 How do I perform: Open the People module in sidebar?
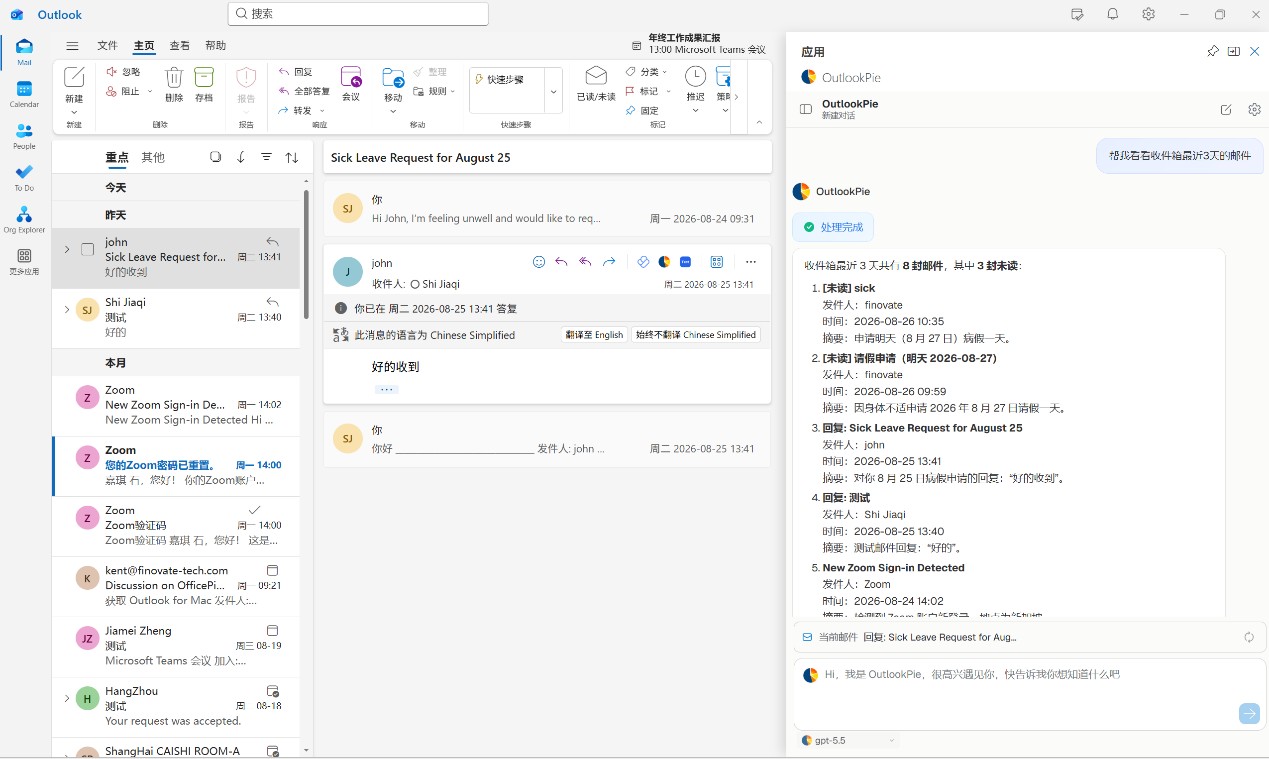pyautogui.click(x=24, y=136)
